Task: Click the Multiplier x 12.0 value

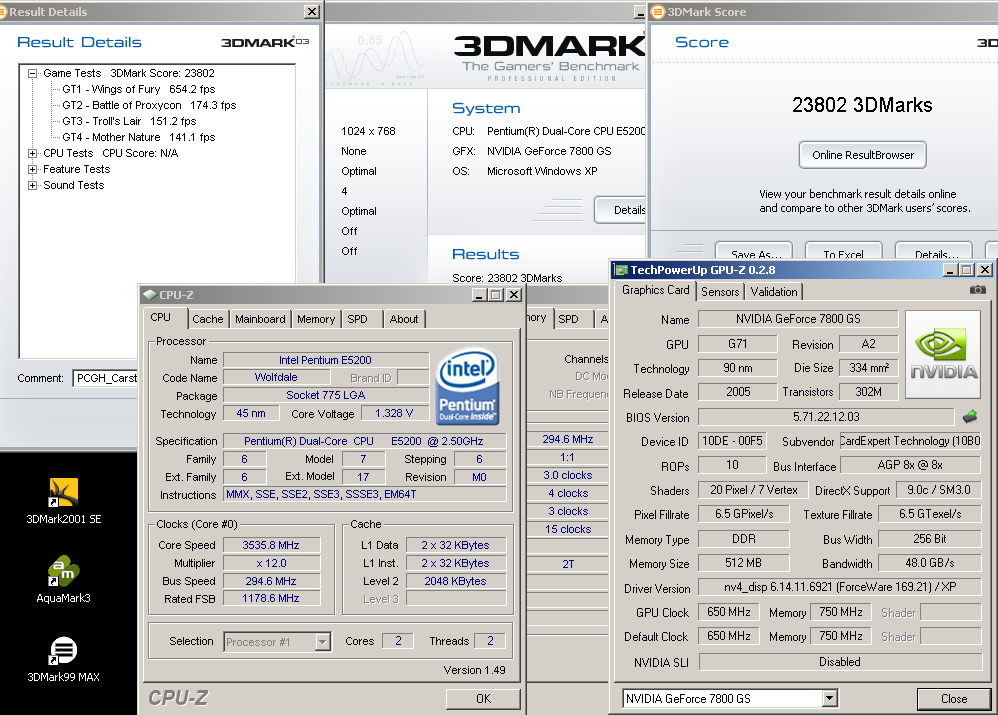Action: click(271, 563)
